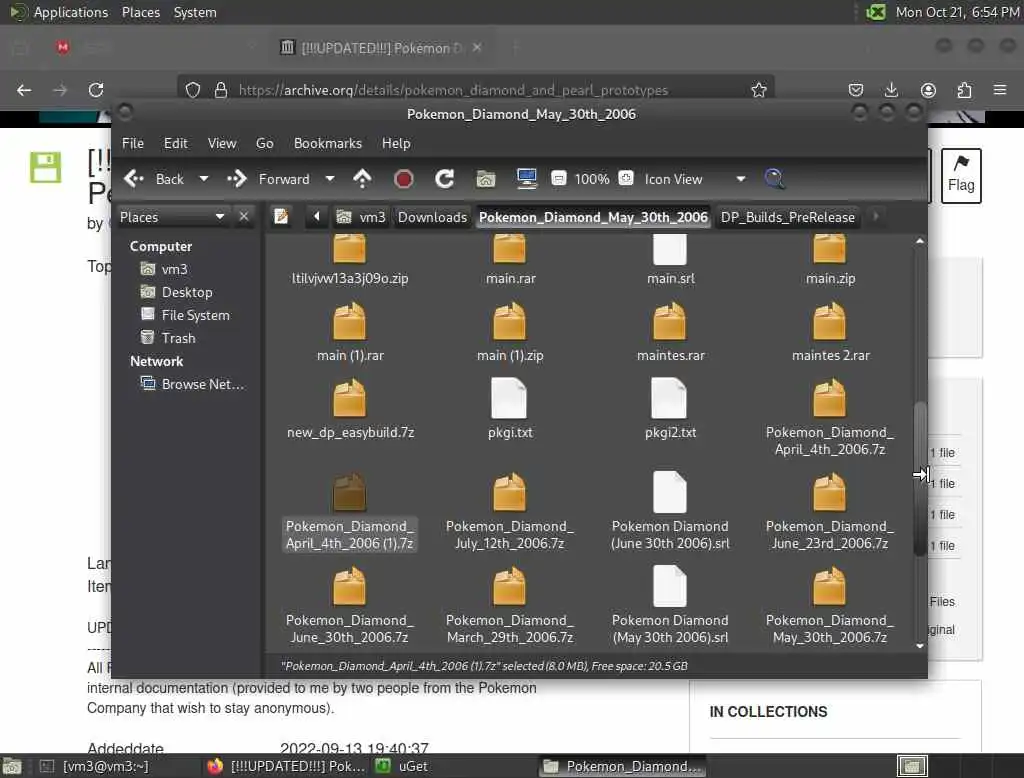Switch to uGet in the taskbar
The image size is (1024, 778).
coord(403,766)
